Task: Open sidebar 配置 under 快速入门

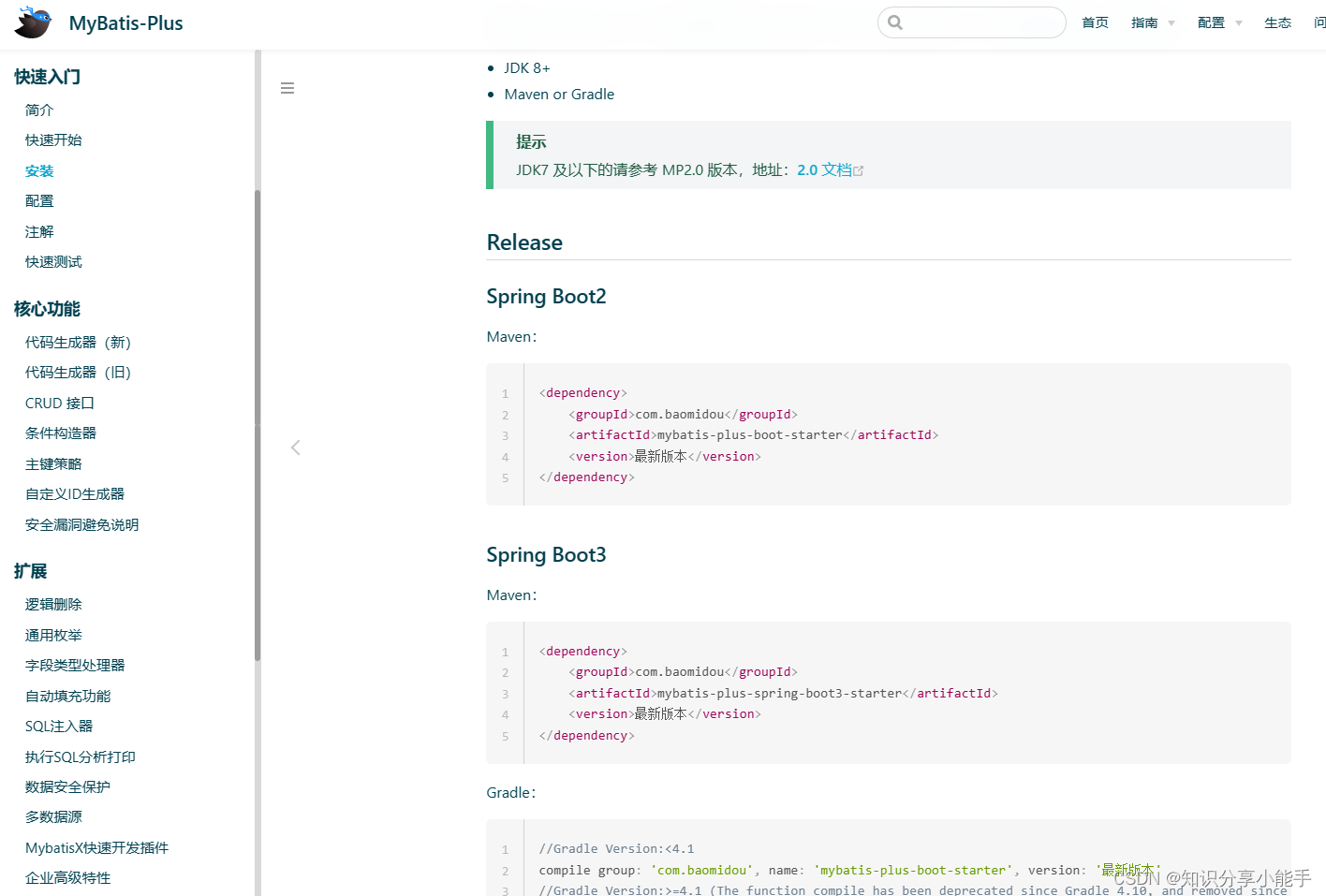Action: click(39, 201)
